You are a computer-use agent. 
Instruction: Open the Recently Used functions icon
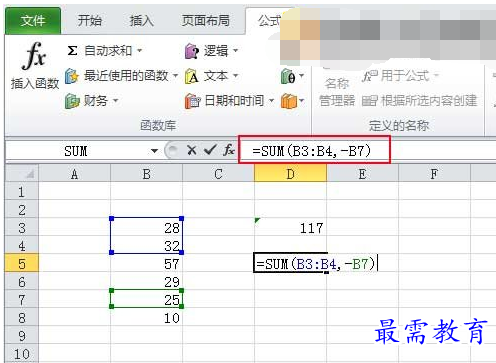(x=72, y=76)
